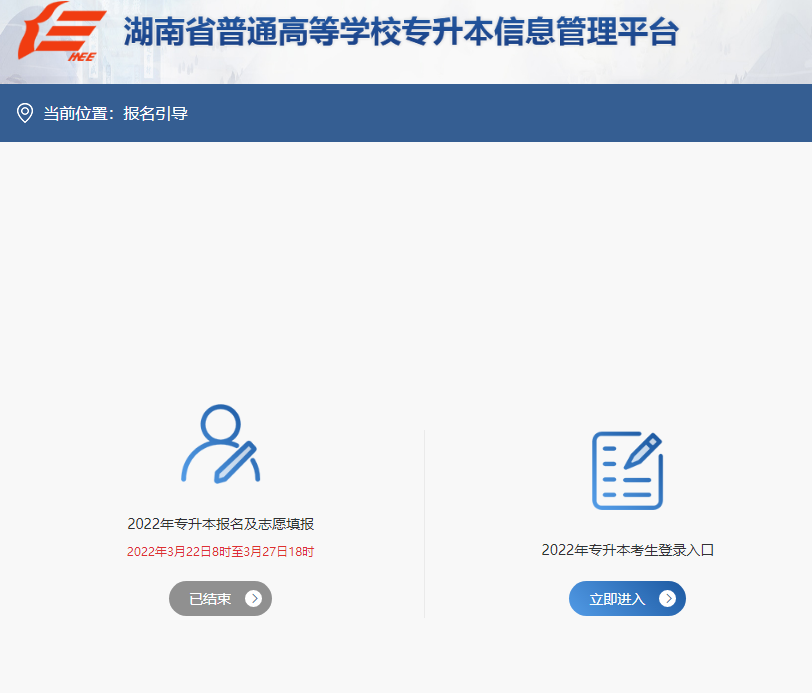Click the small HEE letters under the logo
This screenshot has width=812, height=693.
coord(80,57)
